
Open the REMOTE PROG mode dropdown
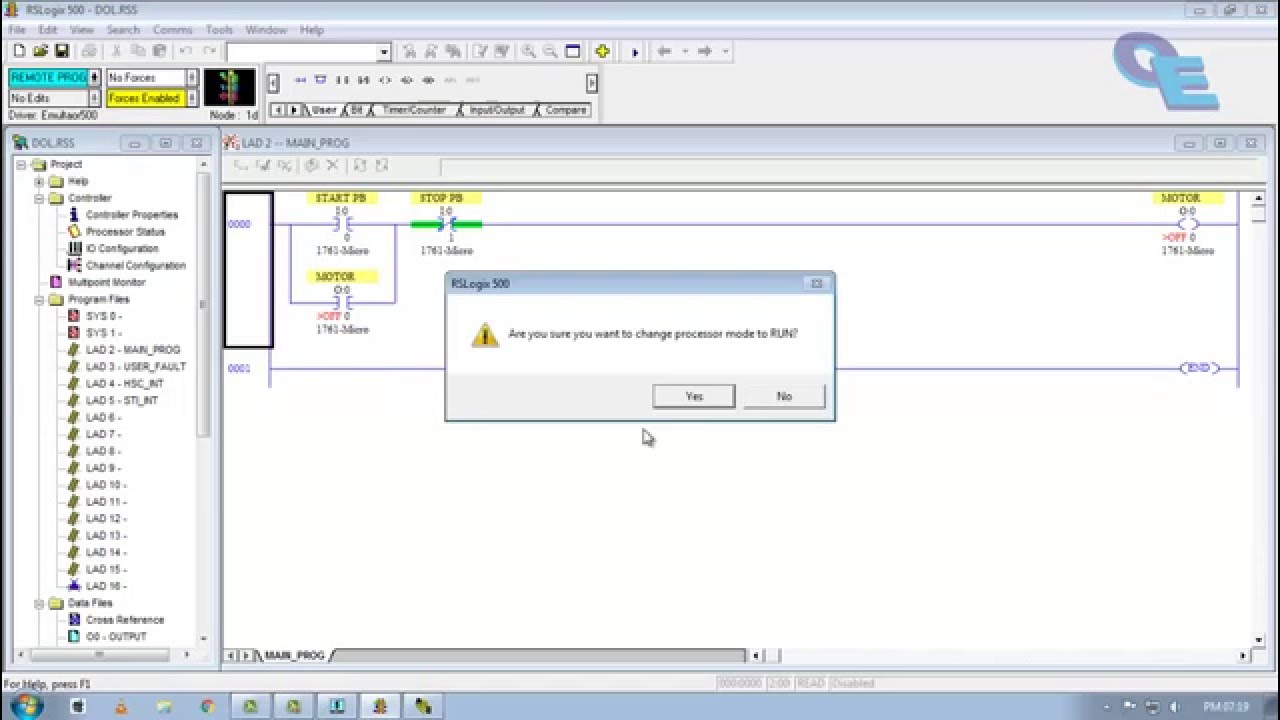tap(95, 78)
